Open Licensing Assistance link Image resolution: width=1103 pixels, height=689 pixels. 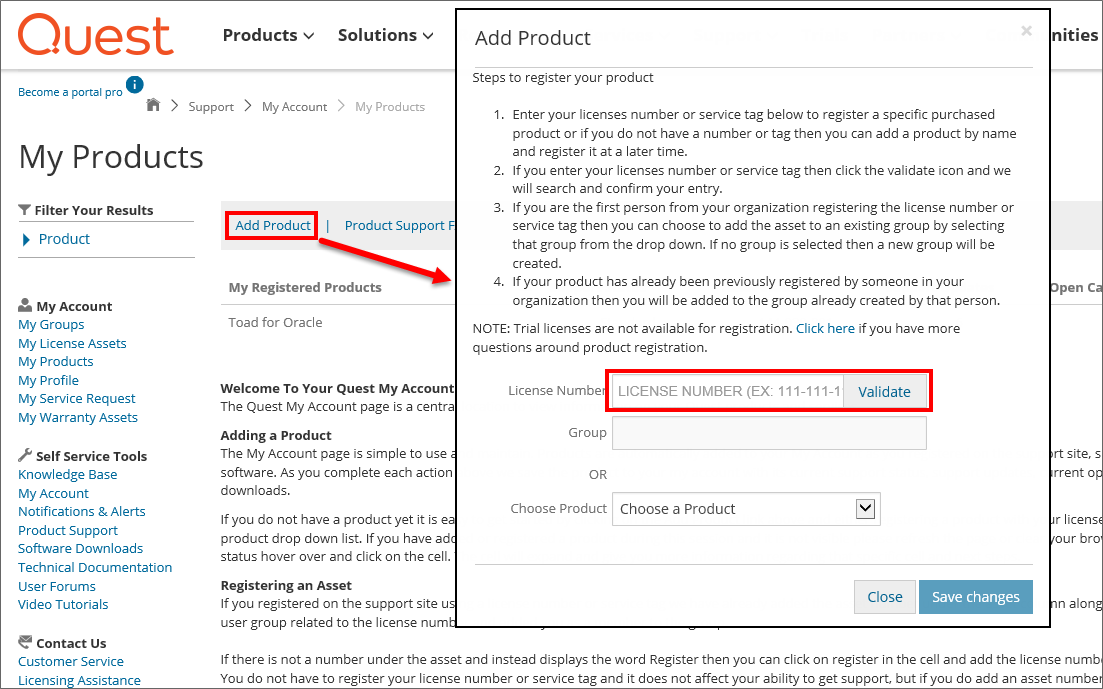point(79,681)
